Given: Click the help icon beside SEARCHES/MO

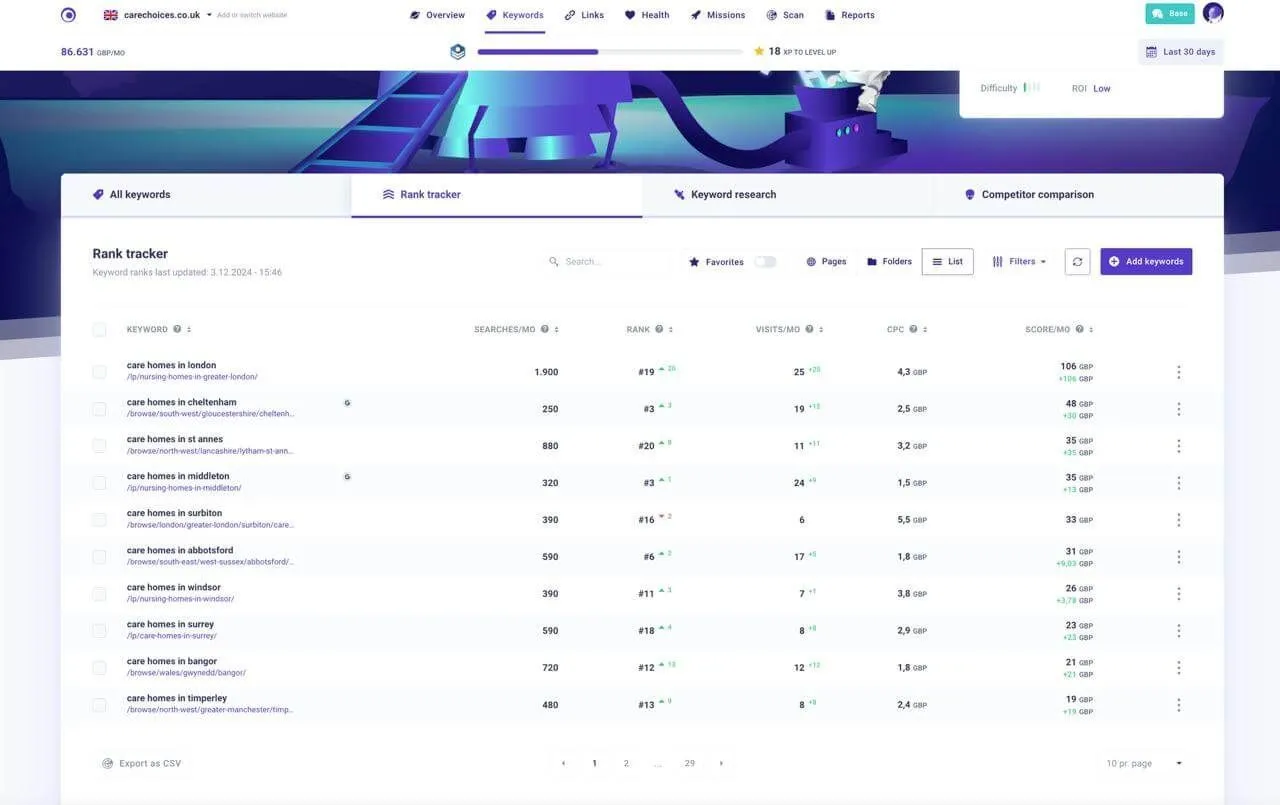Looking at the screenshot, I should [x=545, y=330].
